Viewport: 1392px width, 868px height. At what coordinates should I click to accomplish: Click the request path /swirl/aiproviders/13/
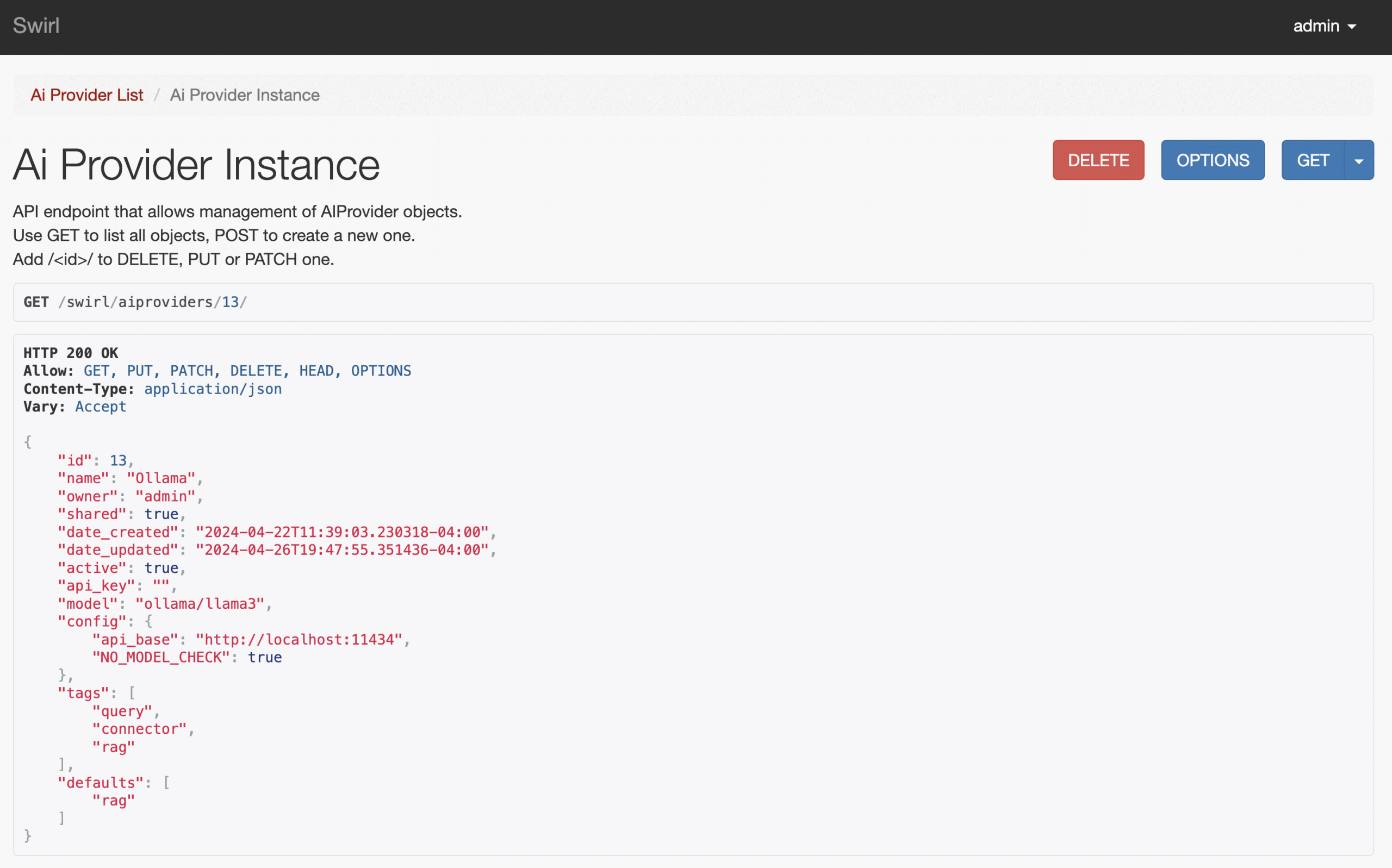pyautogui.click(x=153, y=302)
